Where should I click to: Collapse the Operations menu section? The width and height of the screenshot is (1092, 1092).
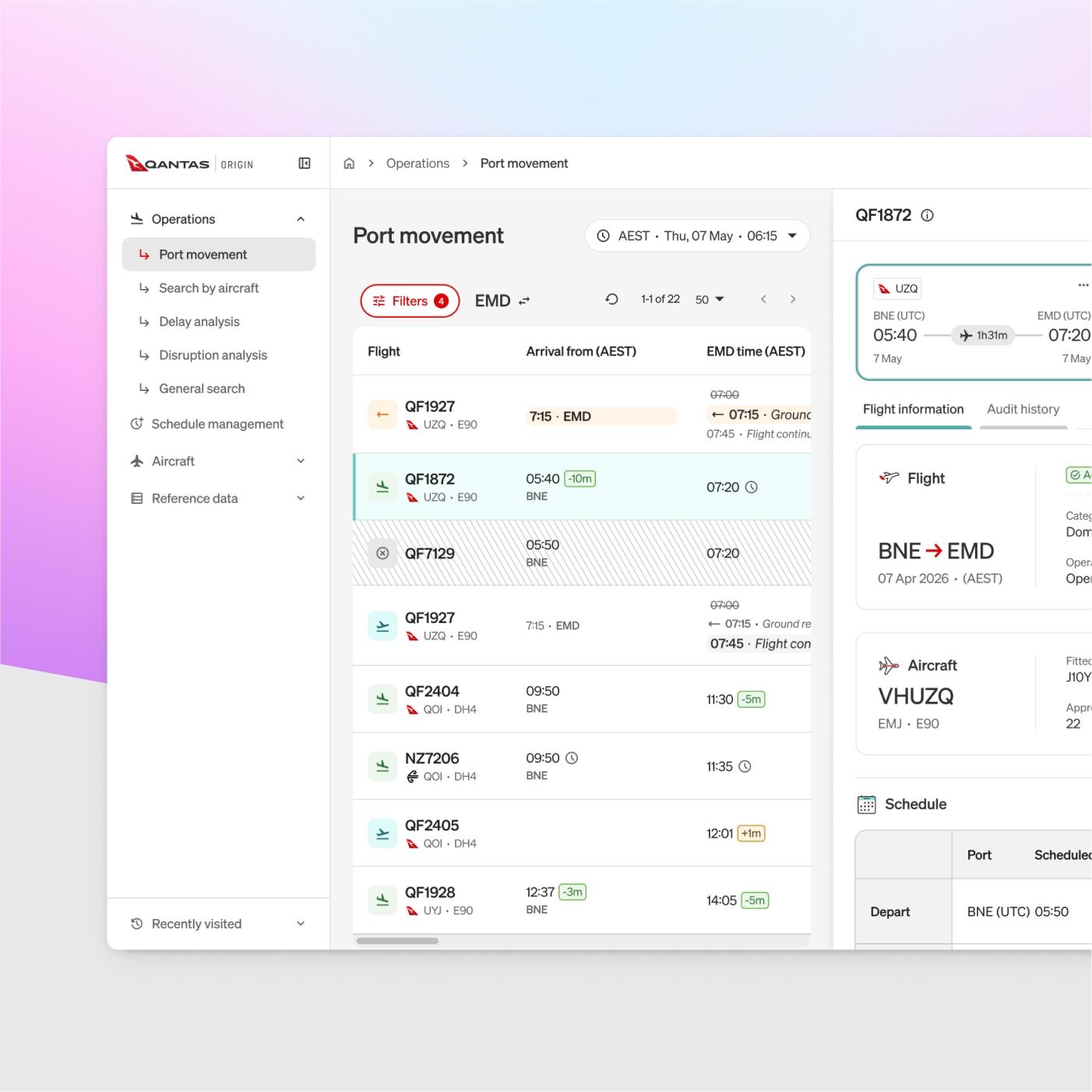tap(301, 219)
